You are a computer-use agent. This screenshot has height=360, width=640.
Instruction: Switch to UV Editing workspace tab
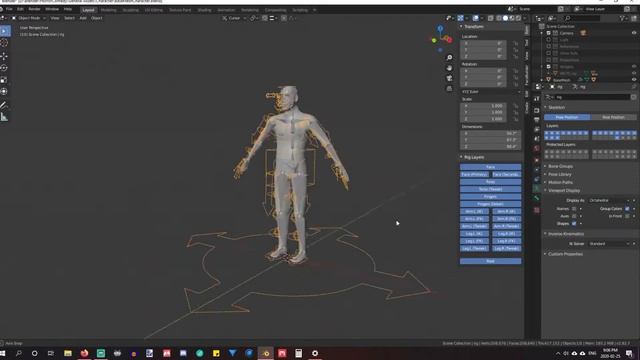click(153, 10)
